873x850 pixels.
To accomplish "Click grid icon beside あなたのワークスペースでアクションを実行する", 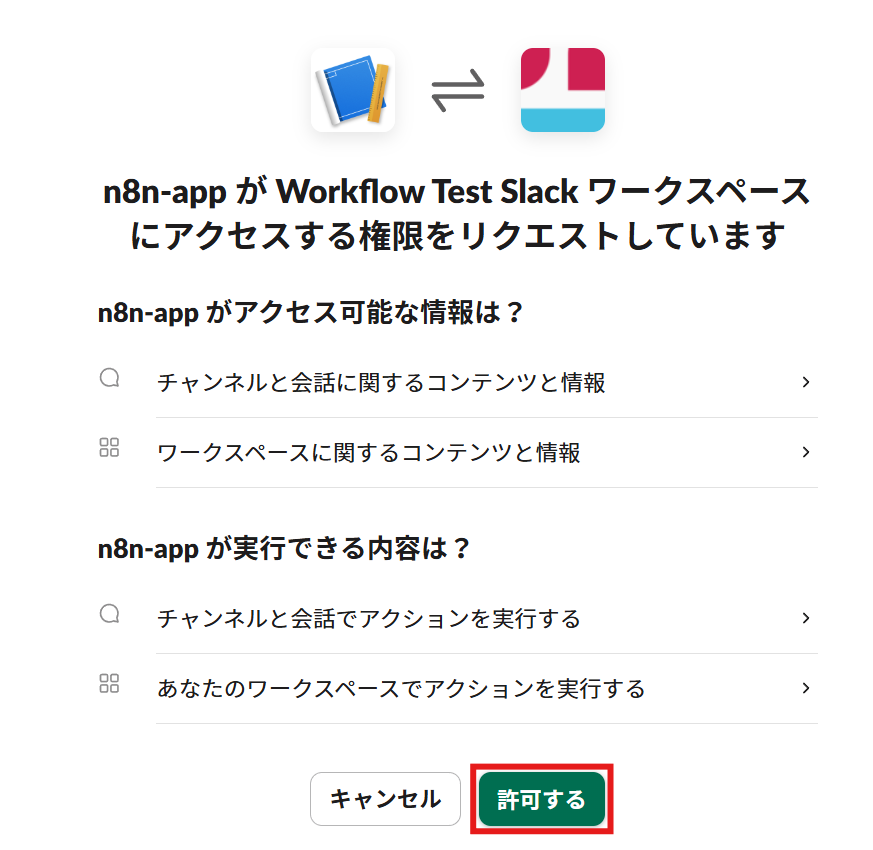I will [x=110, y=684].
